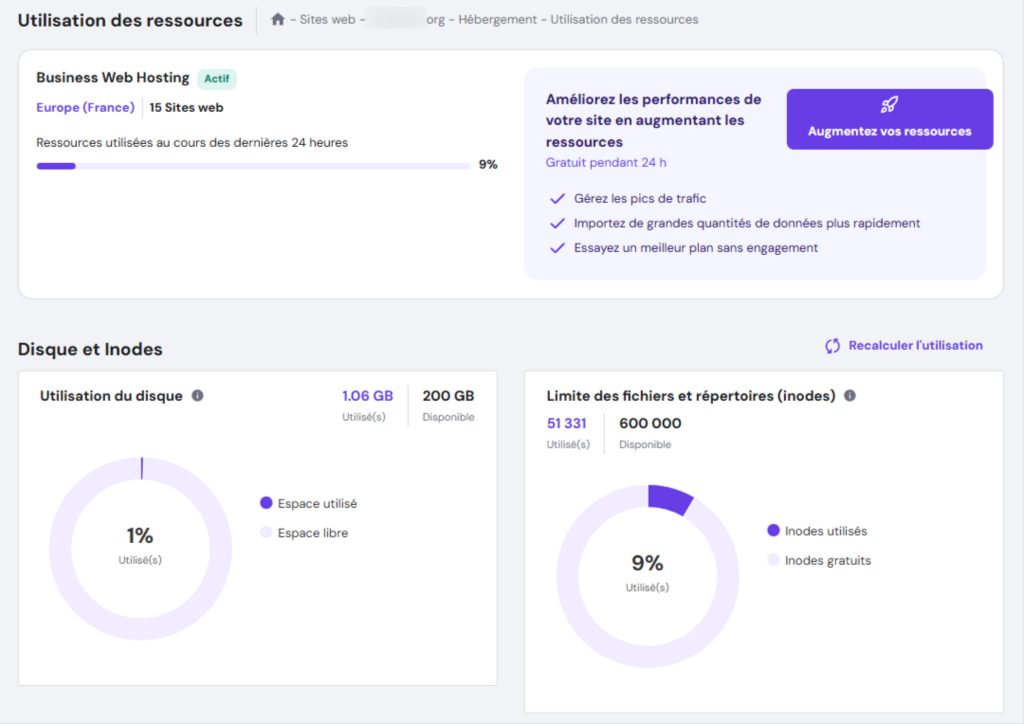
Task: Select the Actif status badge
Action: click(216, 78)
